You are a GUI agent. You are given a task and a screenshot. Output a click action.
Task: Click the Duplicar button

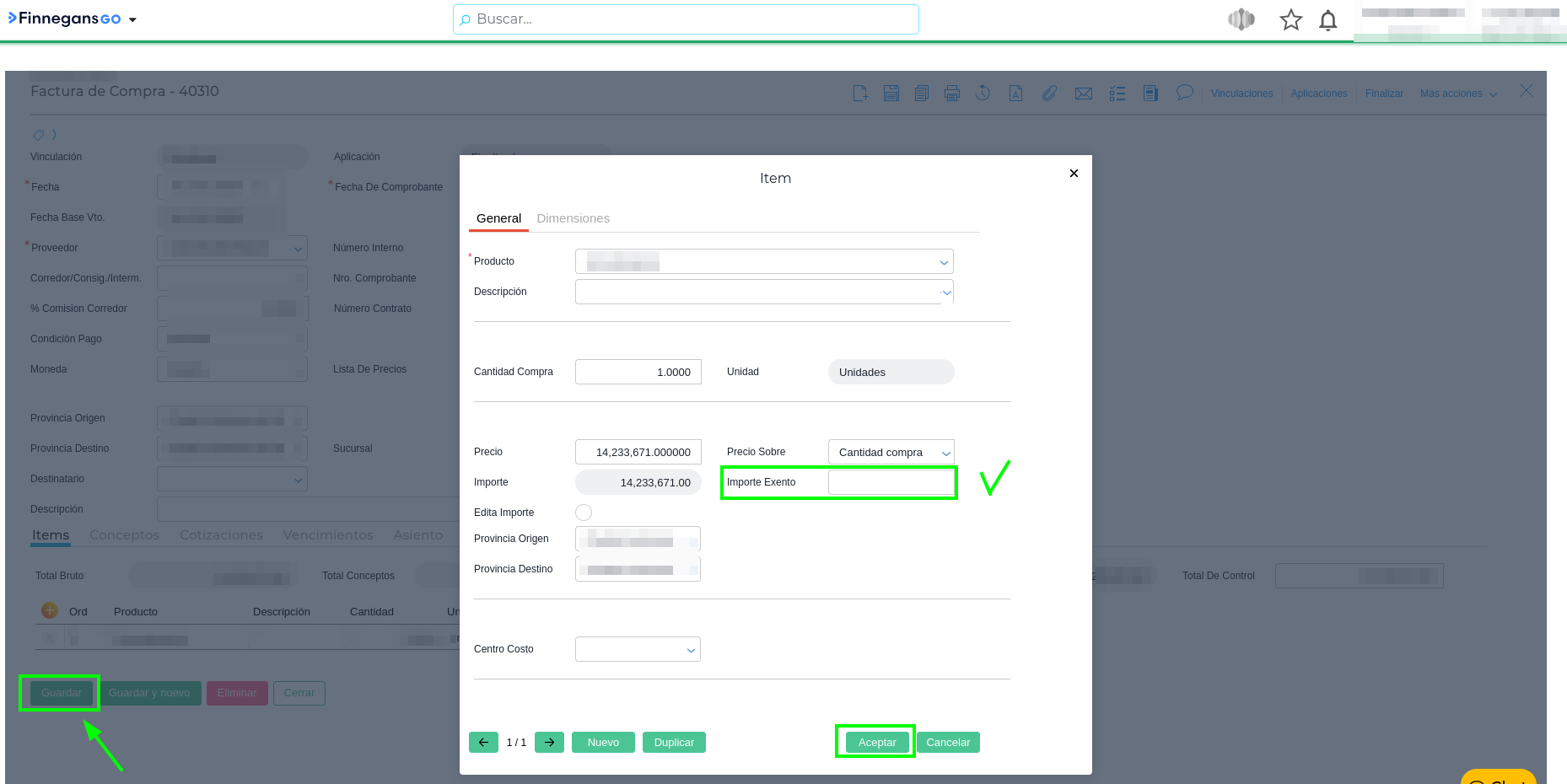click(674, 743)
